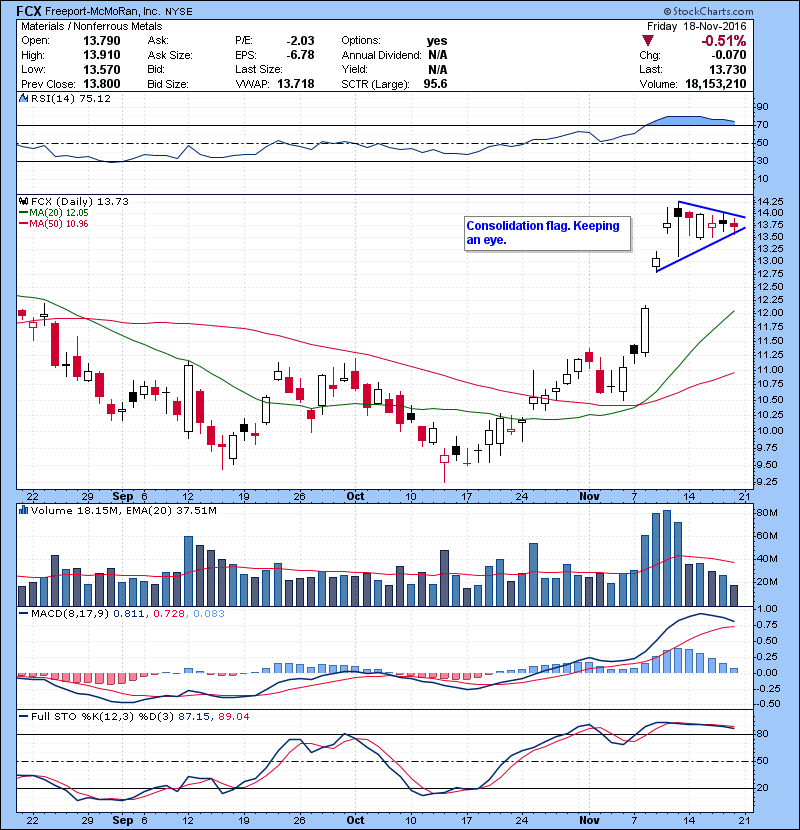Click the percent change -0.51%
This screenshot has height=830, width=800.
pos(724,41)
